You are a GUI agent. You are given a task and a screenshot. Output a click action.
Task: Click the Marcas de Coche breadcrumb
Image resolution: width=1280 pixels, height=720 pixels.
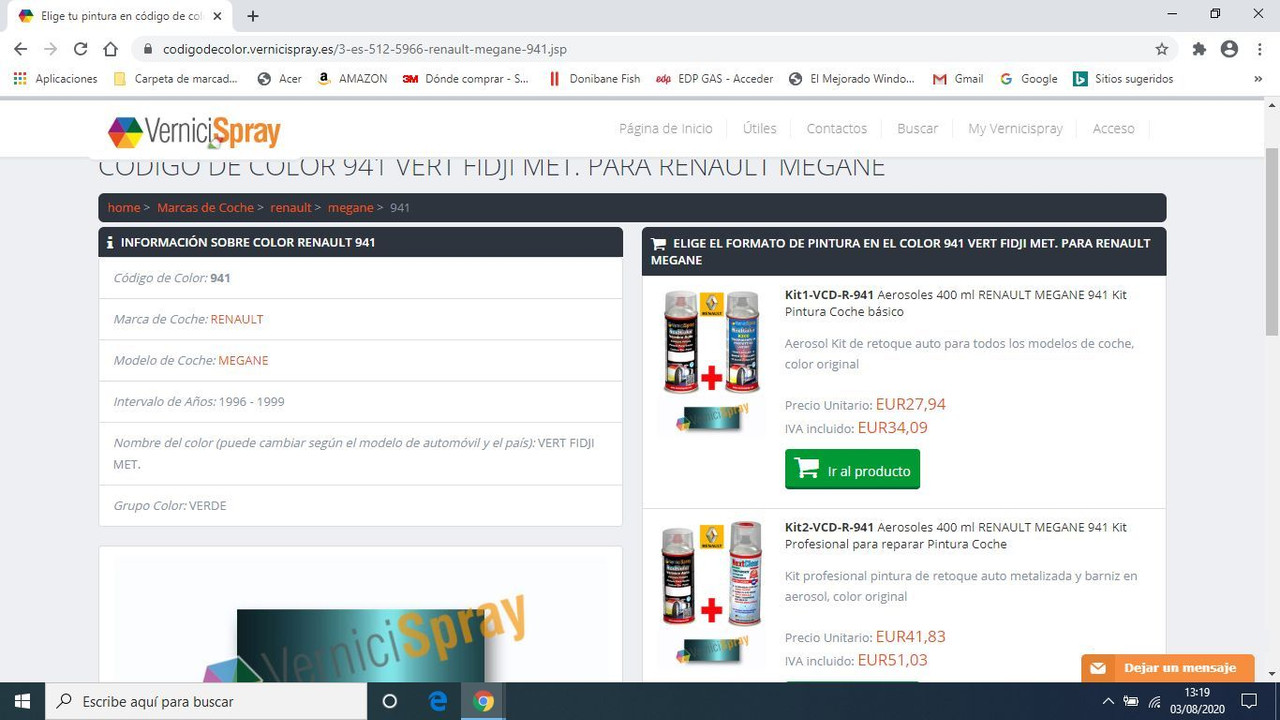tap(205, 207)
